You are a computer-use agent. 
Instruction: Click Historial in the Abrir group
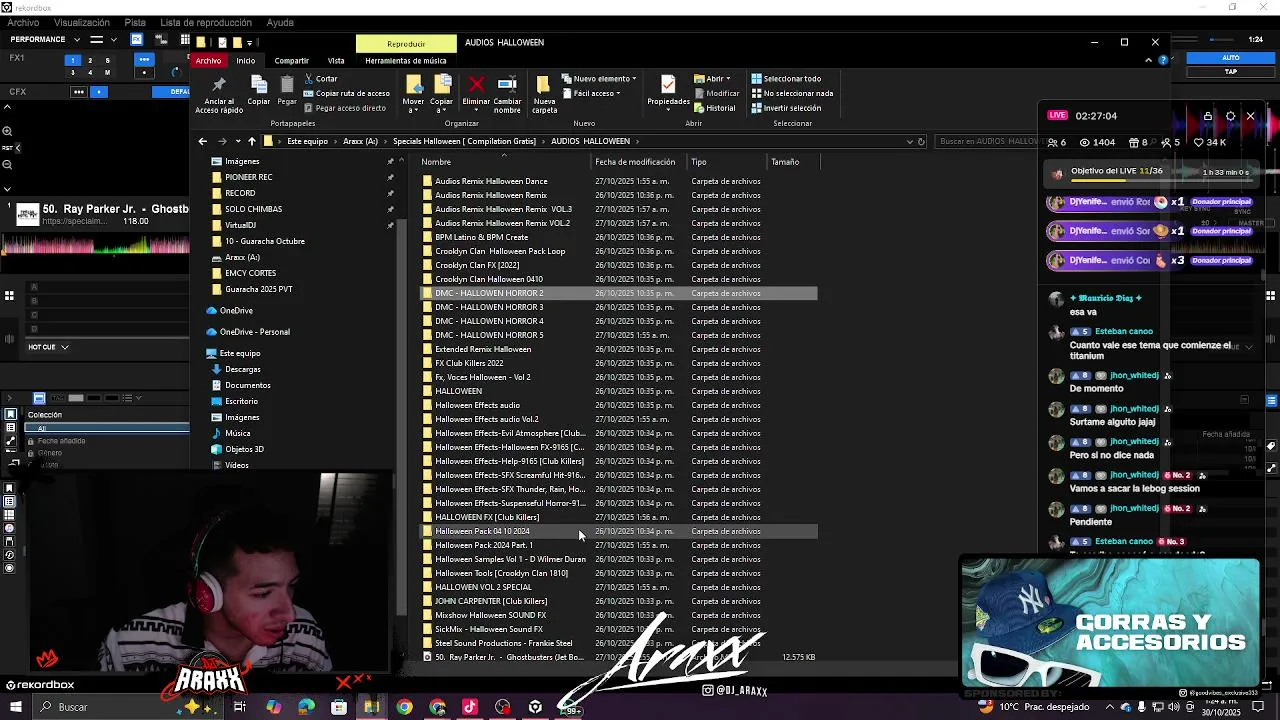[714, 108]
